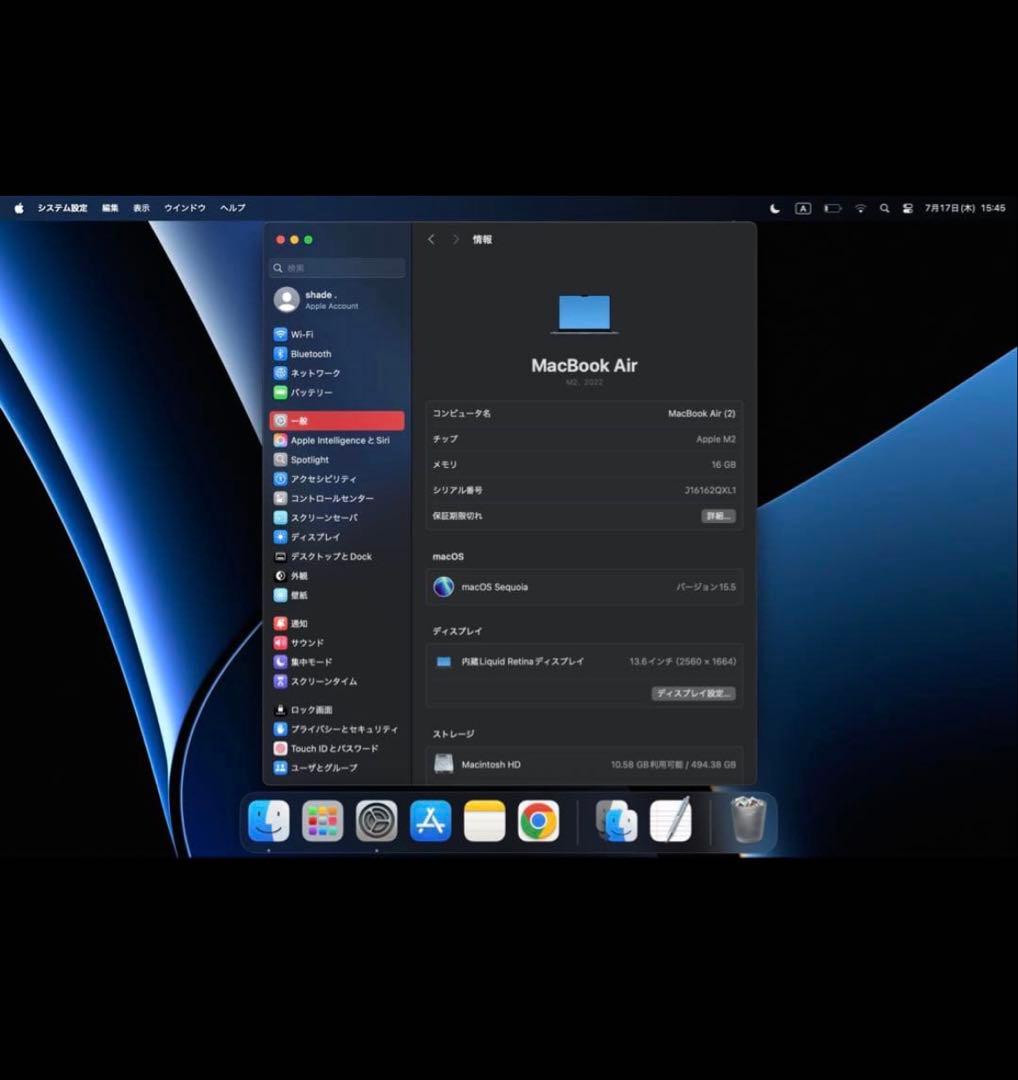
Task: Open バッテリー battery settings
Action: coord(311,393)
